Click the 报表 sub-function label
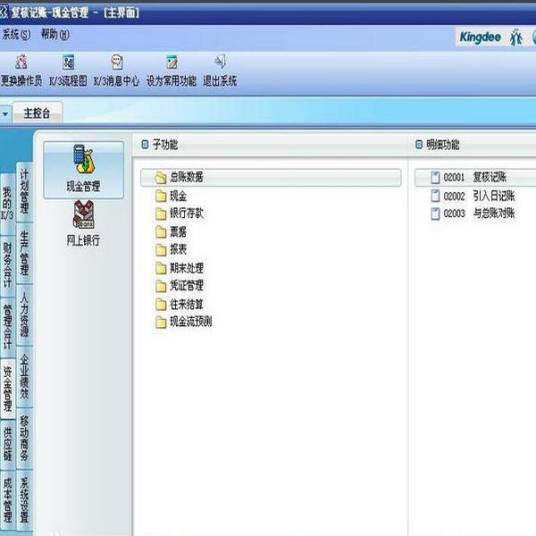Viewport: 536px width, 536px height. click(178, 250)
